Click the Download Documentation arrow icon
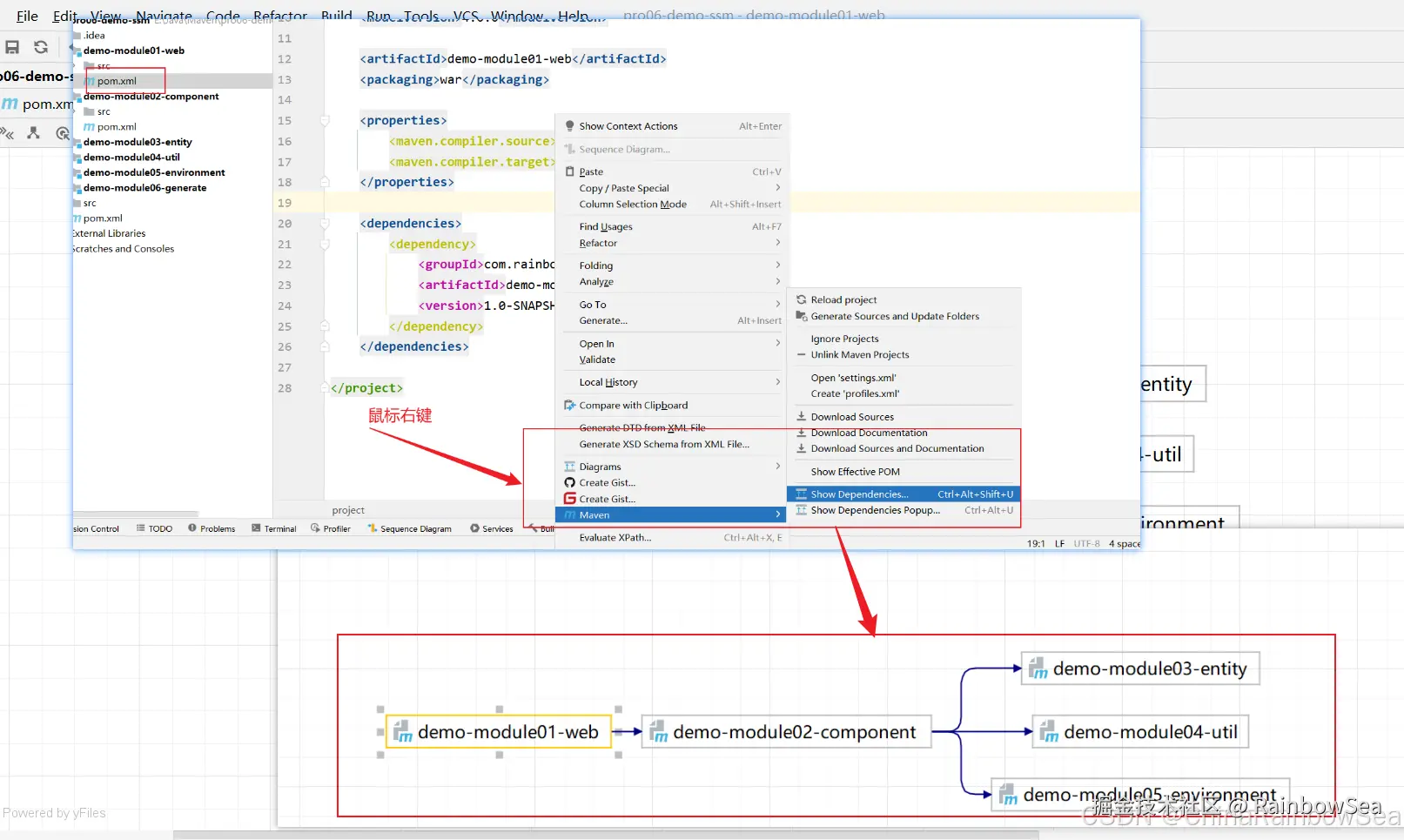The width and height of the screenshot is (1404, 840). 802,433
